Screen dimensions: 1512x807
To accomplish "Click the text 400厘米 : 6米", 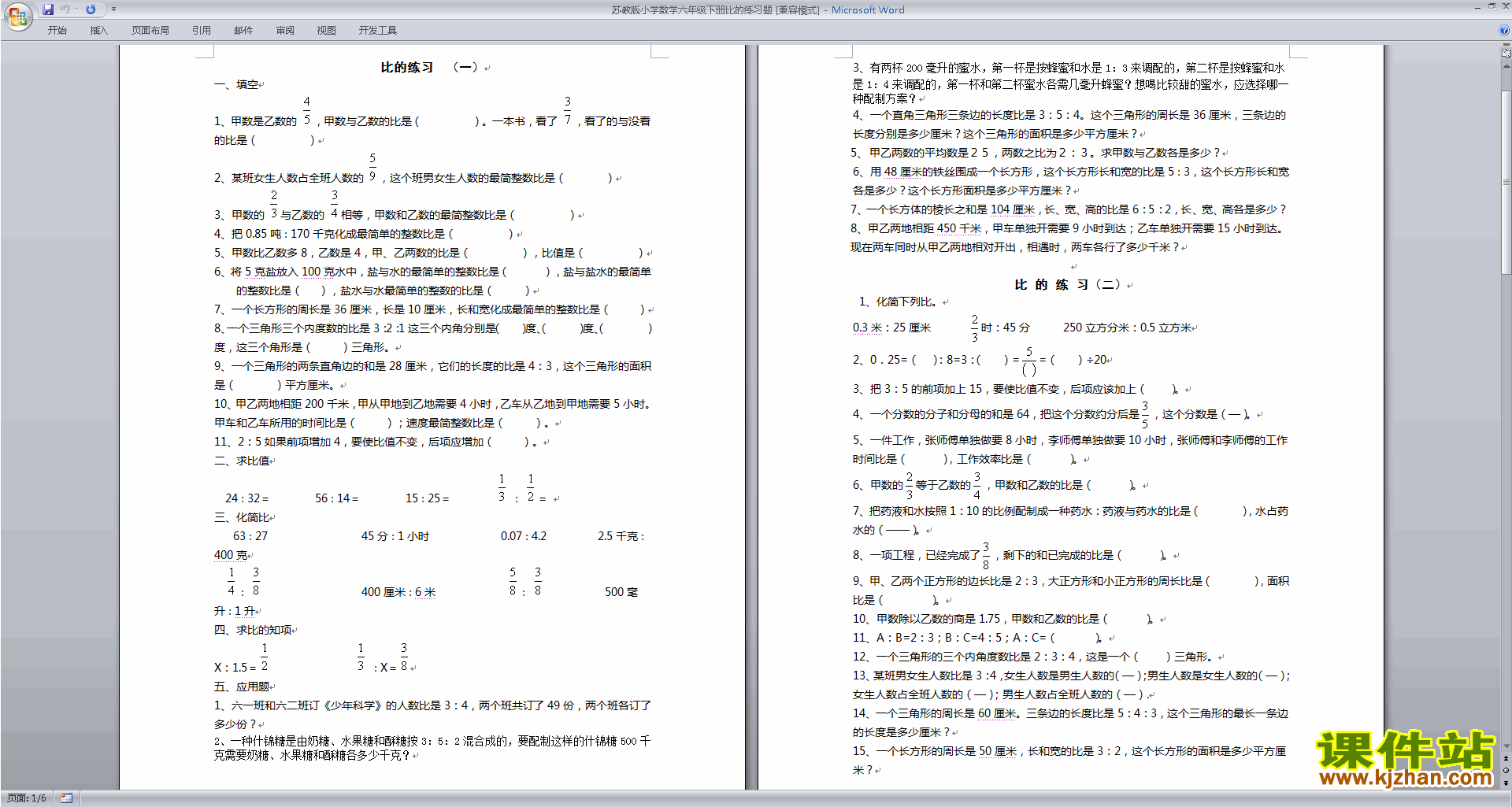I will (398, 592).
